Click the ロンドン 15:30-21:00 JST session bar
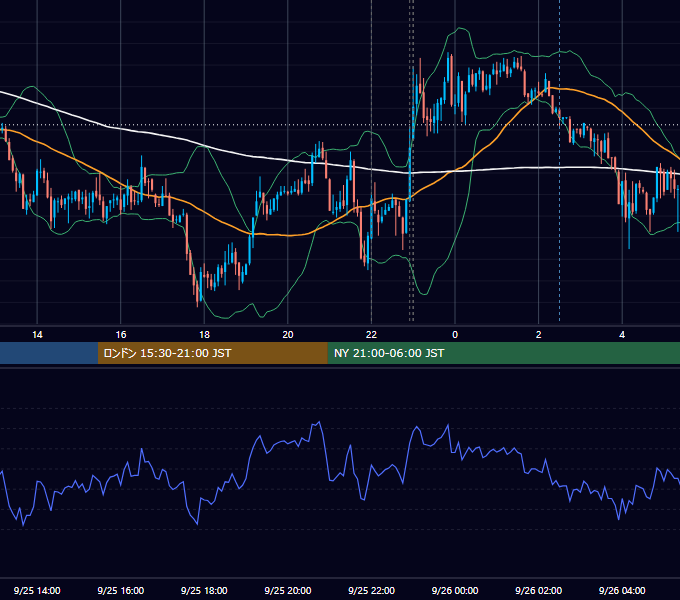 coord(212,353)
